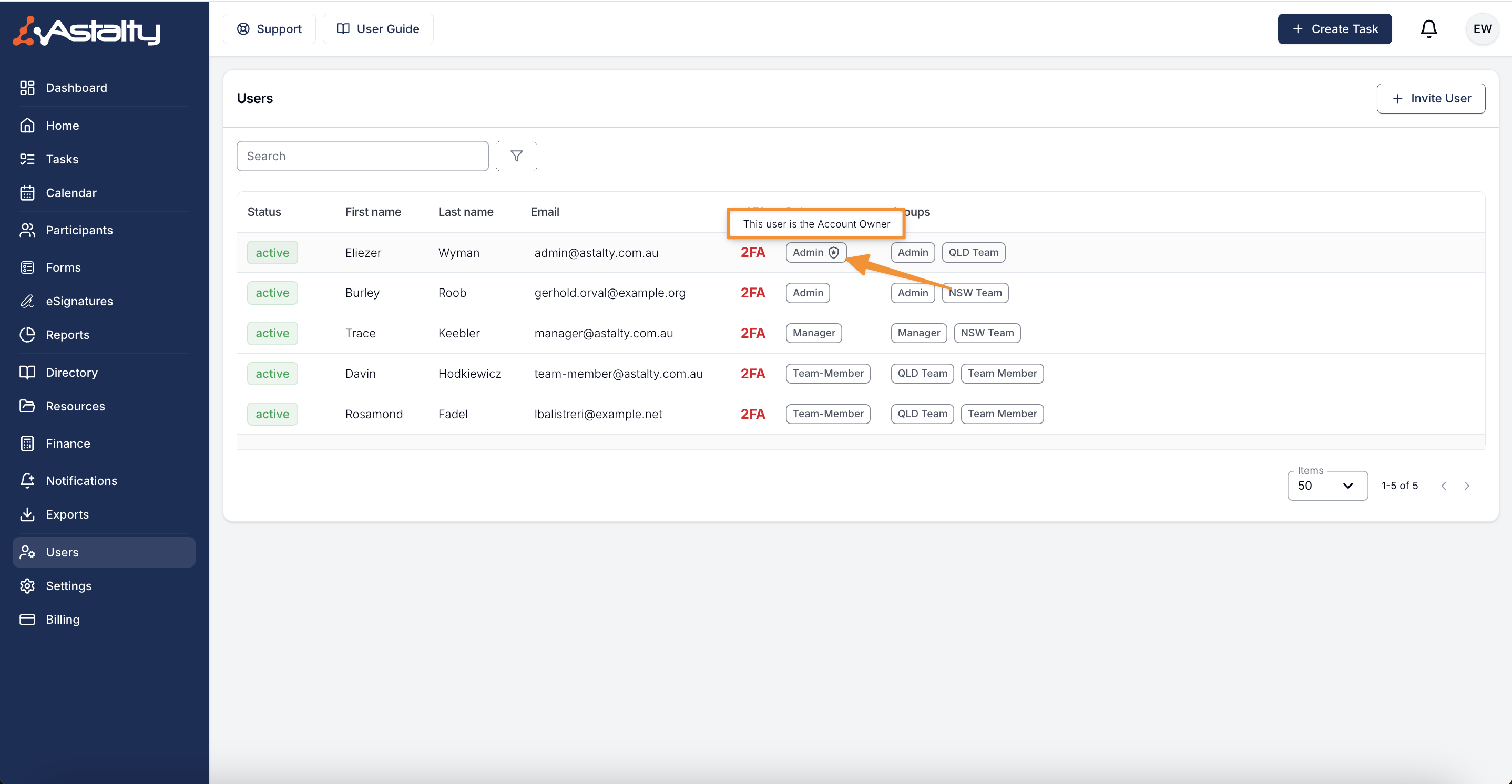The image size is (1512, 784).
Task: Open Billing in sidebar
Action: point(62,619)
